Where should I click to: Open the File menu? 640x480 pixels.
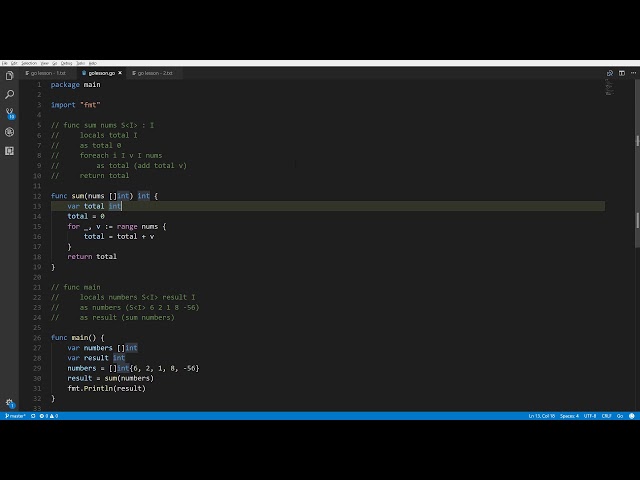[5, 63]
